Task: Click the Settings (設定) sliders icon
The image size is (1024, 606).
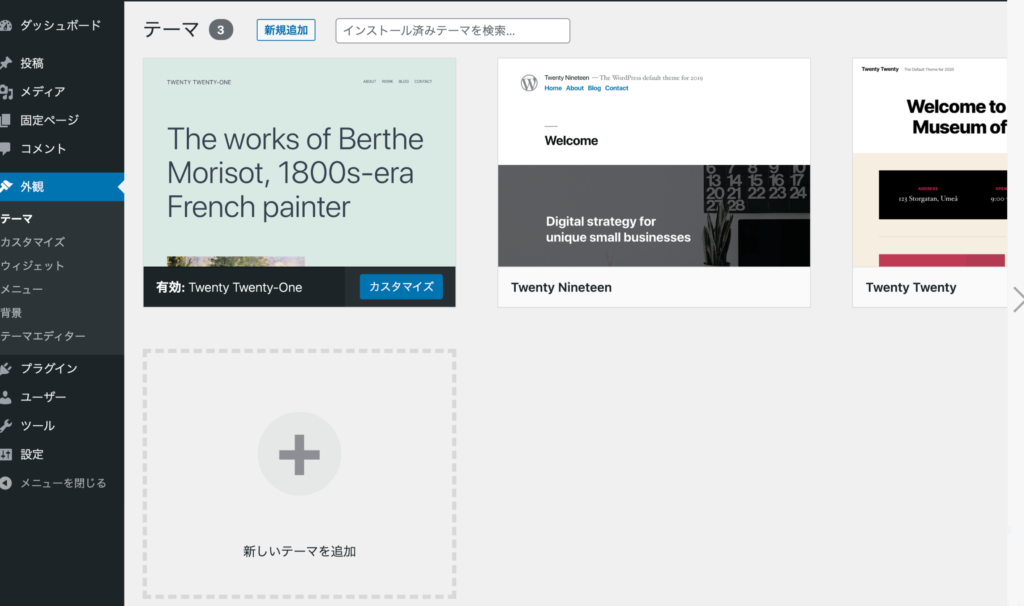Action: pyautogui.click(x=6, y=454)
